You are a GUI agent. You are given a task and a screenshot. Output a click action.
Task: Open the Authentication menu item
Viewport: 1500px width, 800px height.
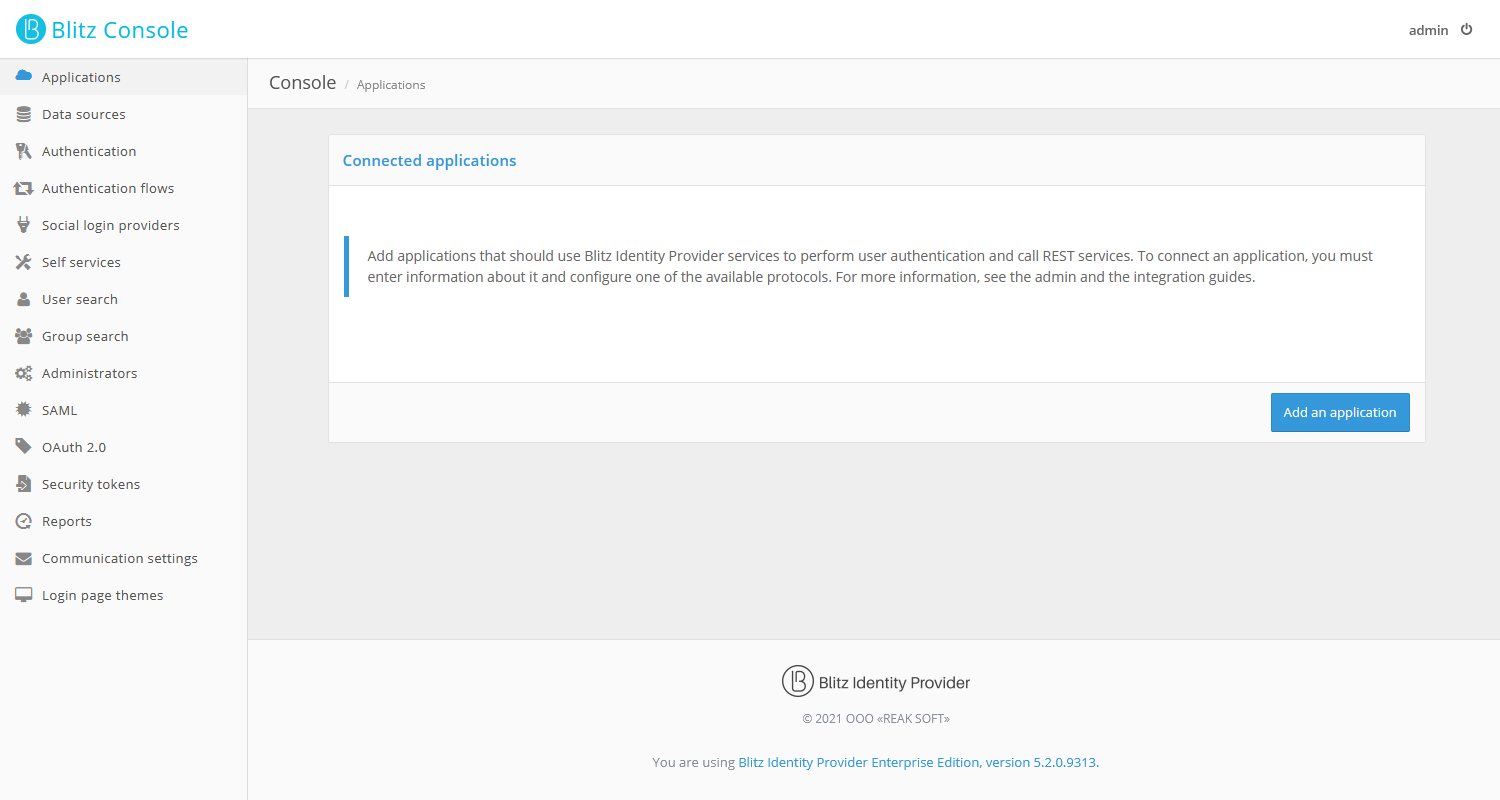[x=124, y=151]
